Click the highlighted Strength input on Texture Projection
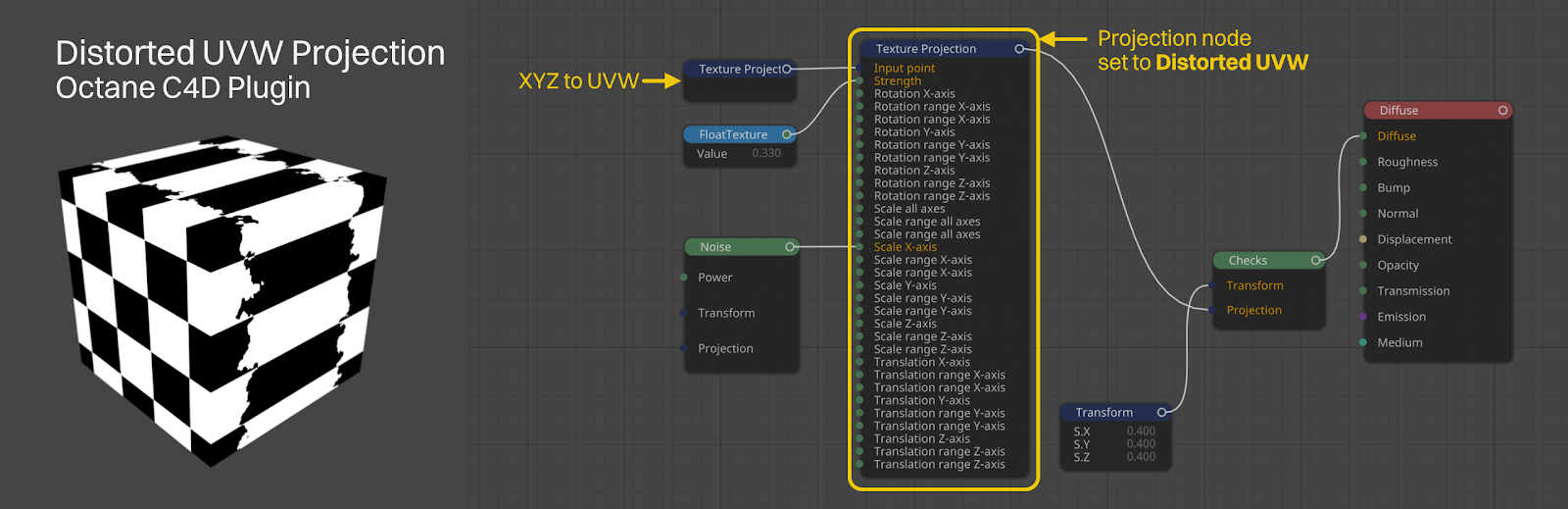This screenshot has height=509, width=1568. click(897, 81)
